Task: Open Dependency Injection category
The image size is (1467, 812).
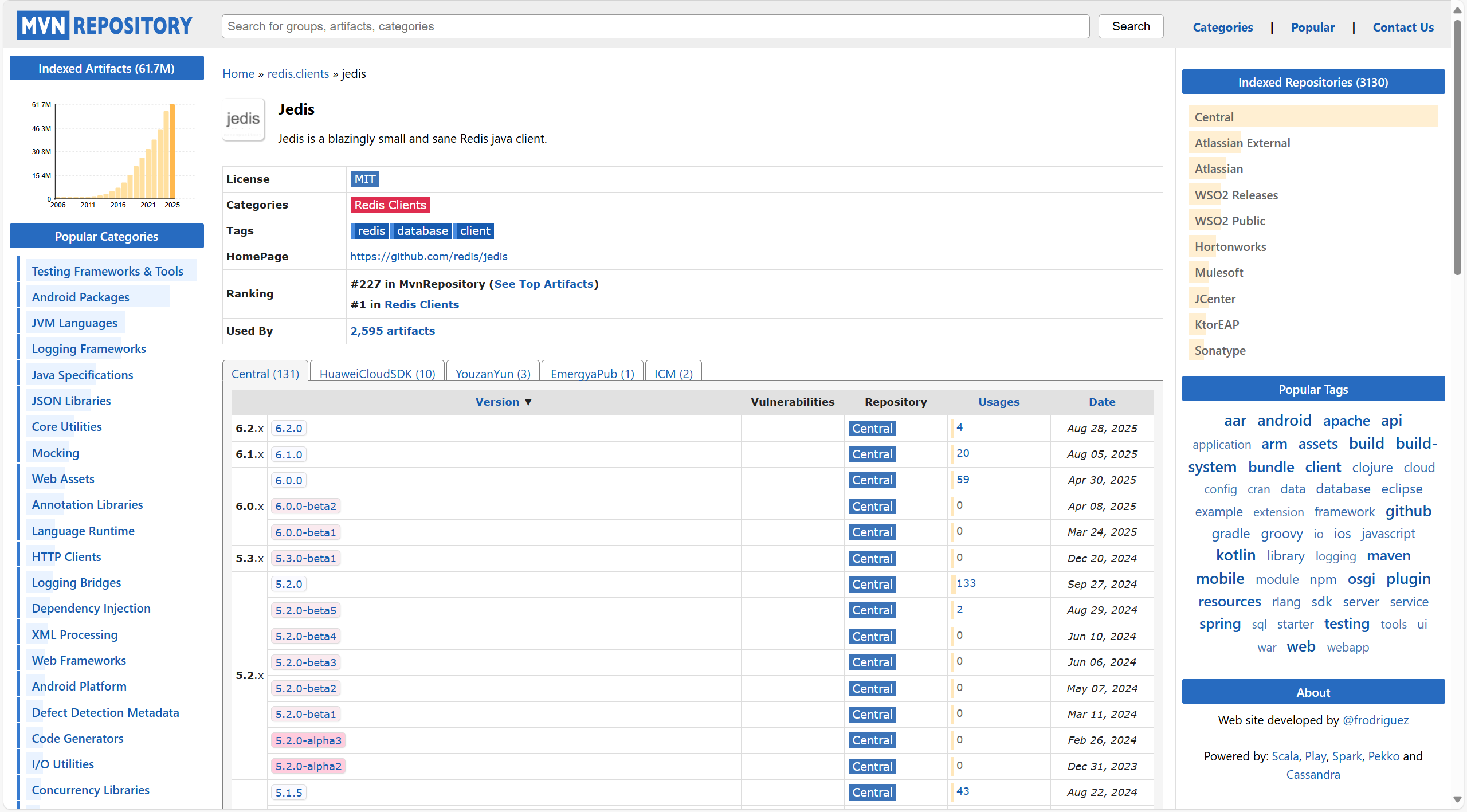Action: click(x=91, y=609)
